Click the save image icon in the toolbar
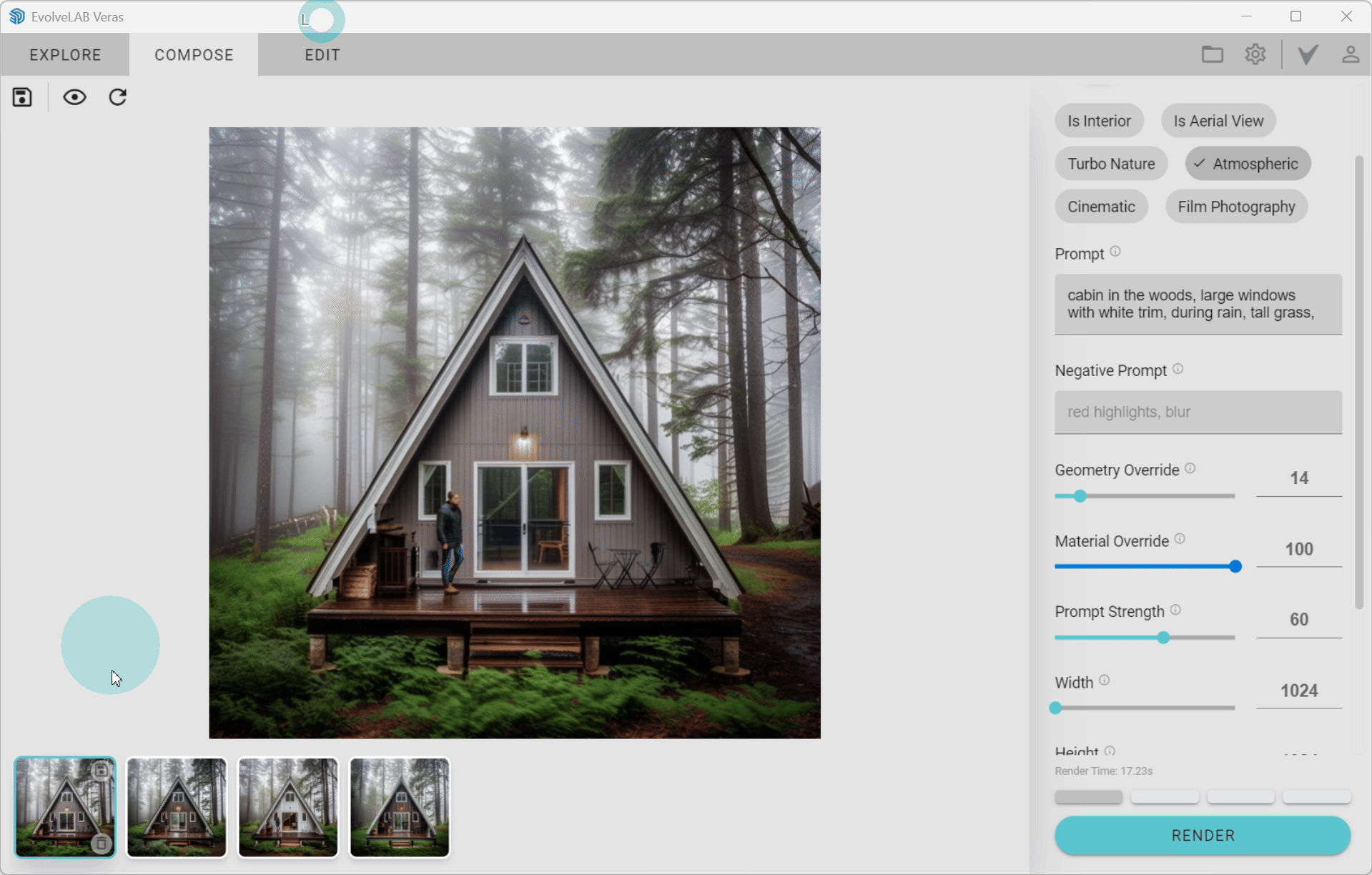Screen dimensions: 1372x875 [x=21, y=97]
